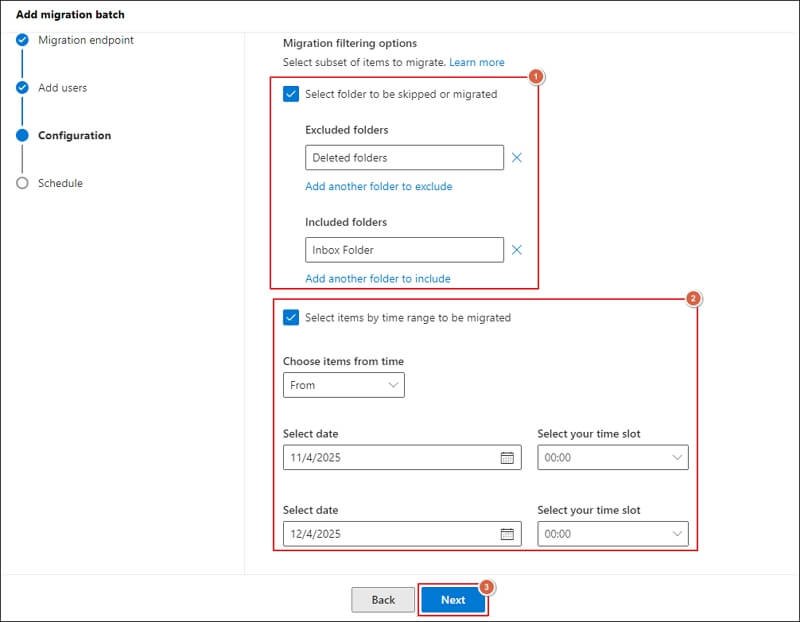Open the calendar picker for the second date

coord(507,533)
